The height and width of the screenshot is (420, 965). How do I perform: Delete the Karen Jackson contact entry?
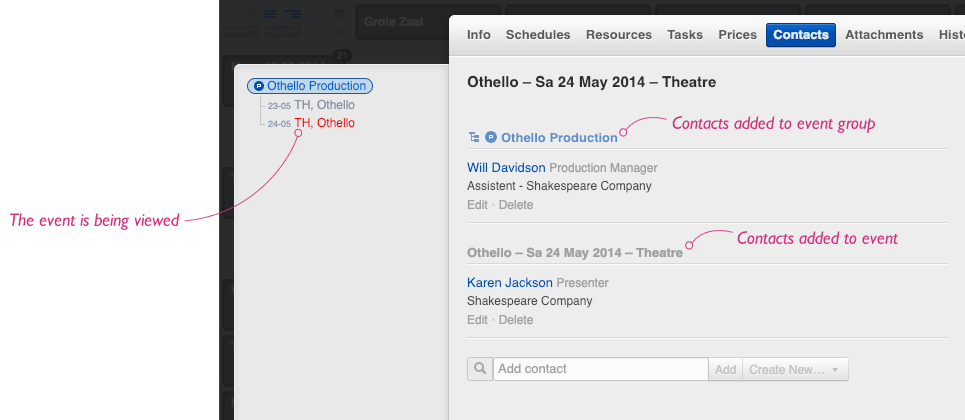516,320
